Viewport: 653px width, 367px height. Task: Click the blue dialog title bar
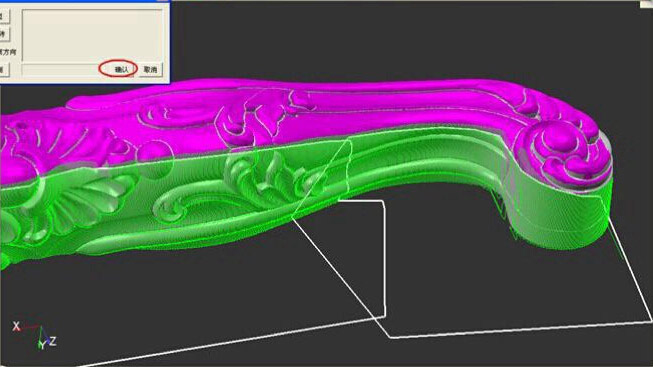tap(83, 1)
